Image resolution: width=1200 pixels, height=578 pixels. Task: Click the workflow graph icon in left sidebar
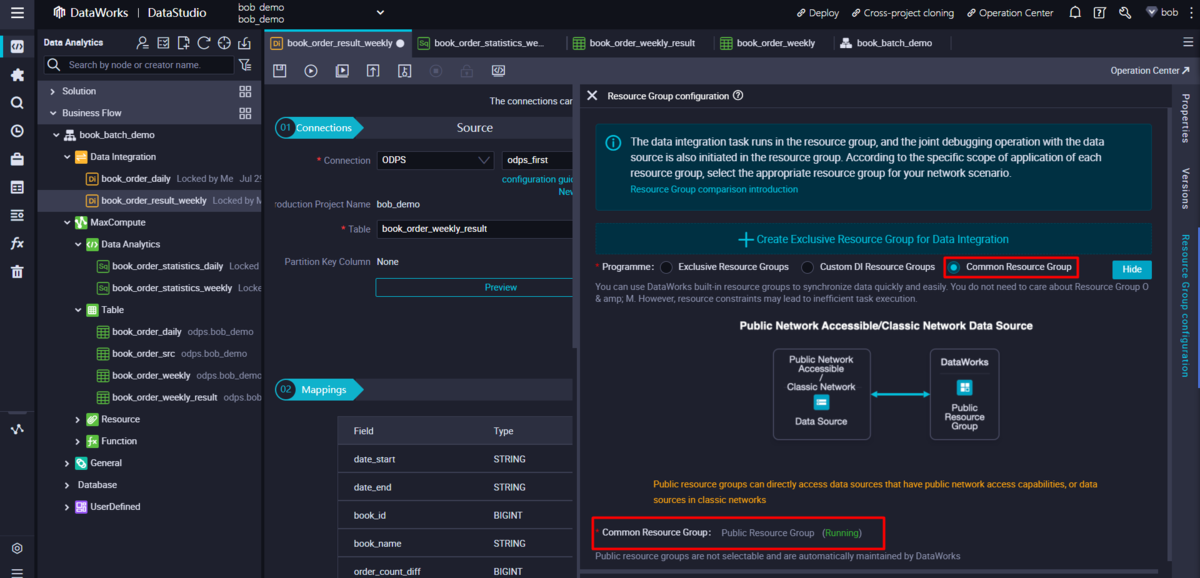coord(17,429)
